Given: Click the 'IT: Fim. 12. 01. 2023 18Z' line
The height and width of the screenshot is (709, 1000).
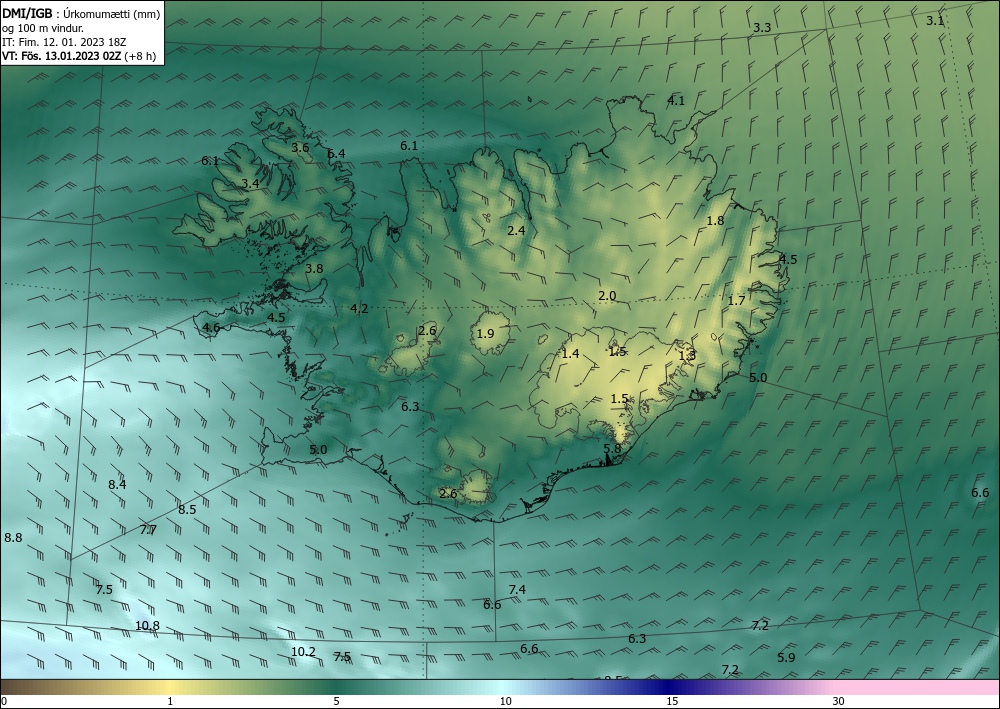Looking at the screenshot, I should (x=64, y=42).
